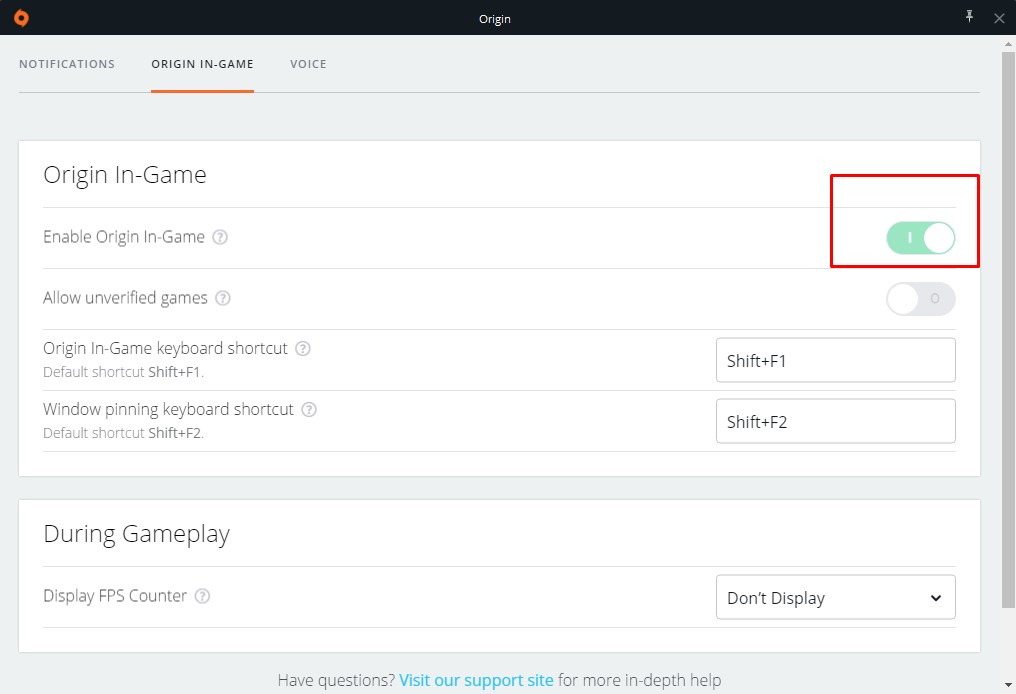This screenshot has height=694, width=1016.
Task: Follow the Visit our support site link
Action: tap(476, 680)
